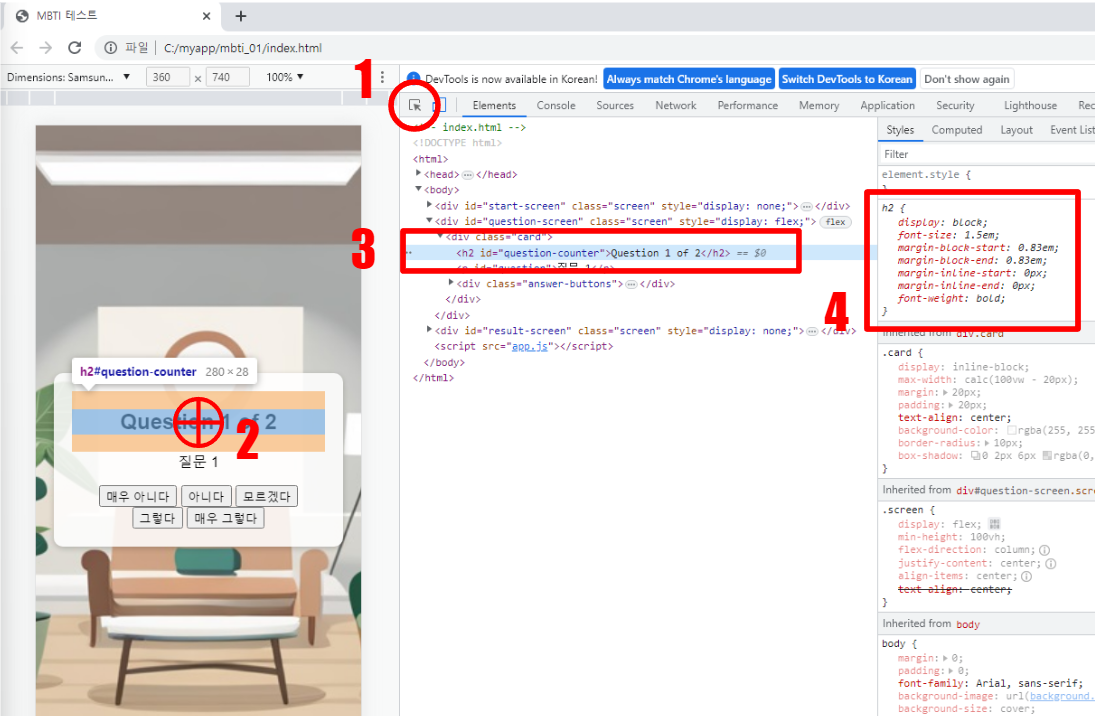1095x716 pixels.
Task: Click the height field showing 740
Action: 228,77
